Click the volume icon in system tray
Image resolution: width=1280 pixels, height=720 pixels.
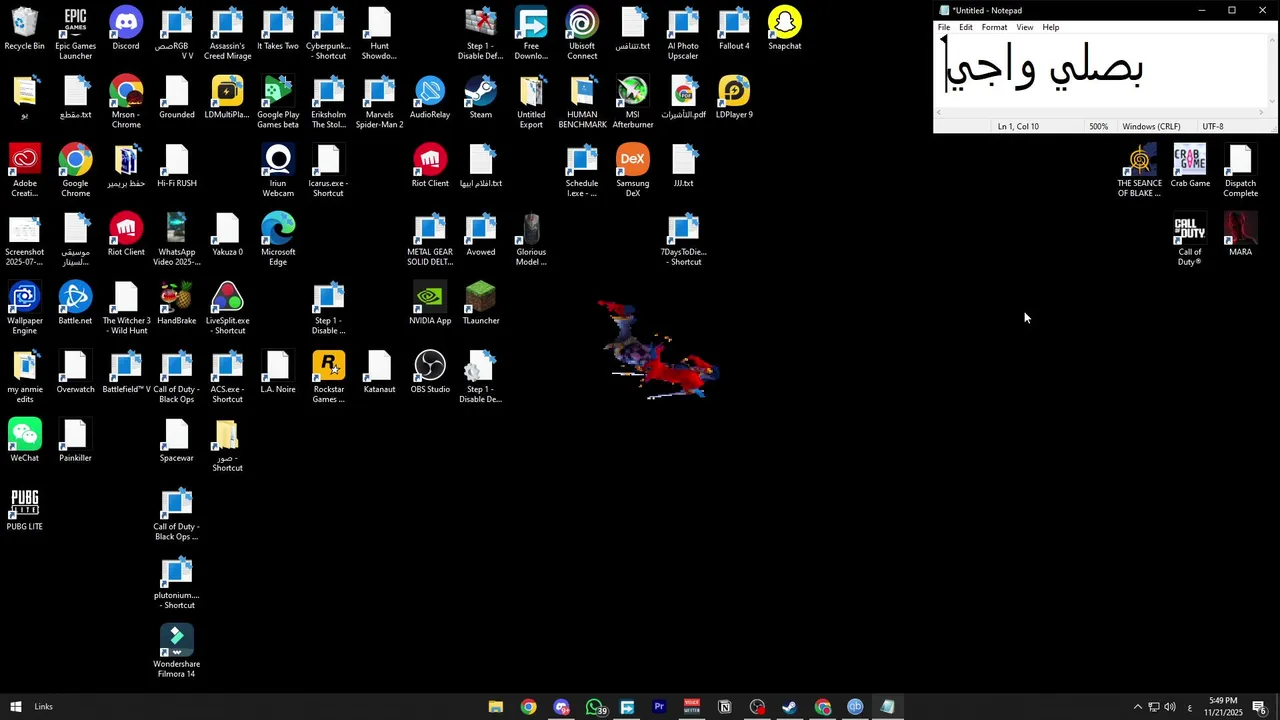tap(1170, 707)
